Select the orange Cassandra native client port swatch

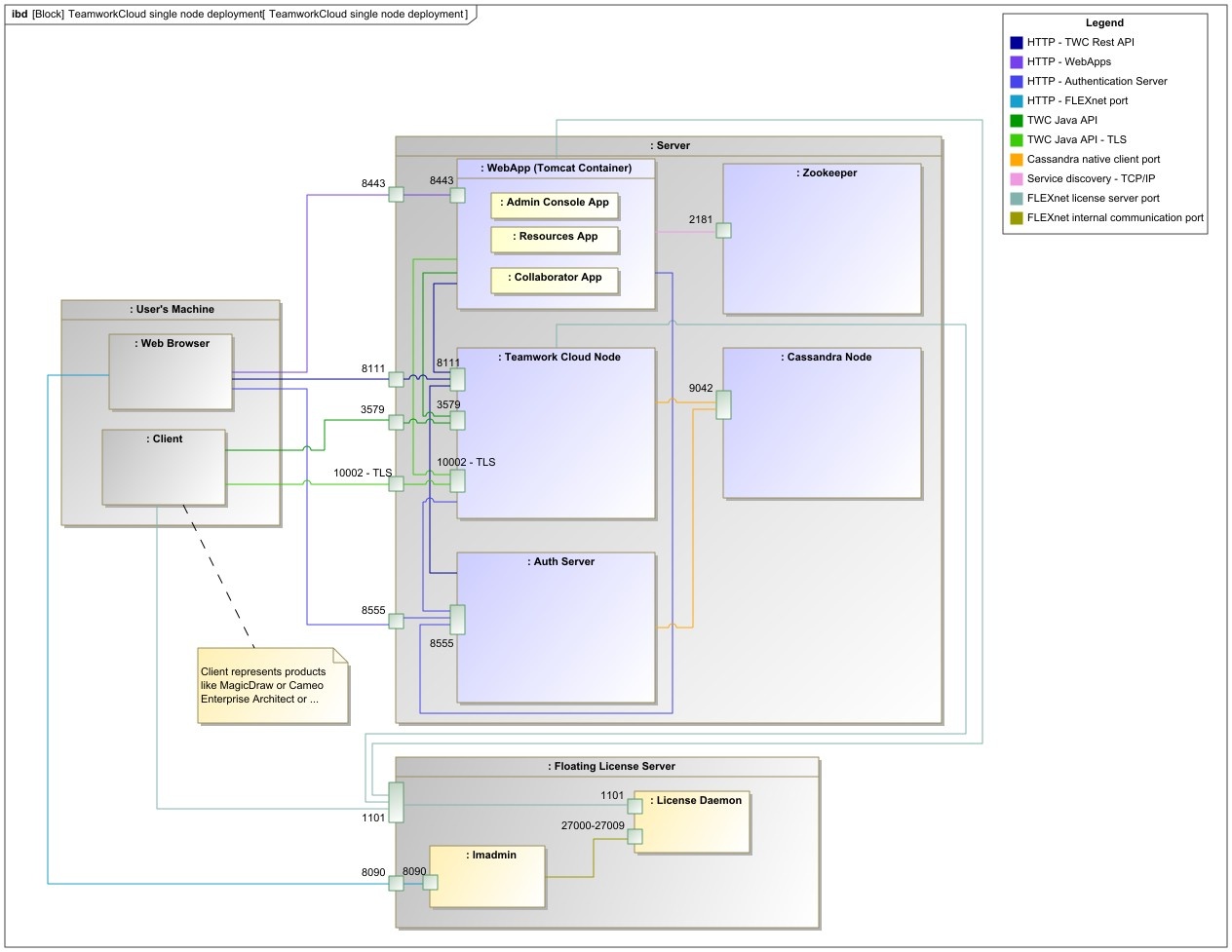click(1017, 160)
